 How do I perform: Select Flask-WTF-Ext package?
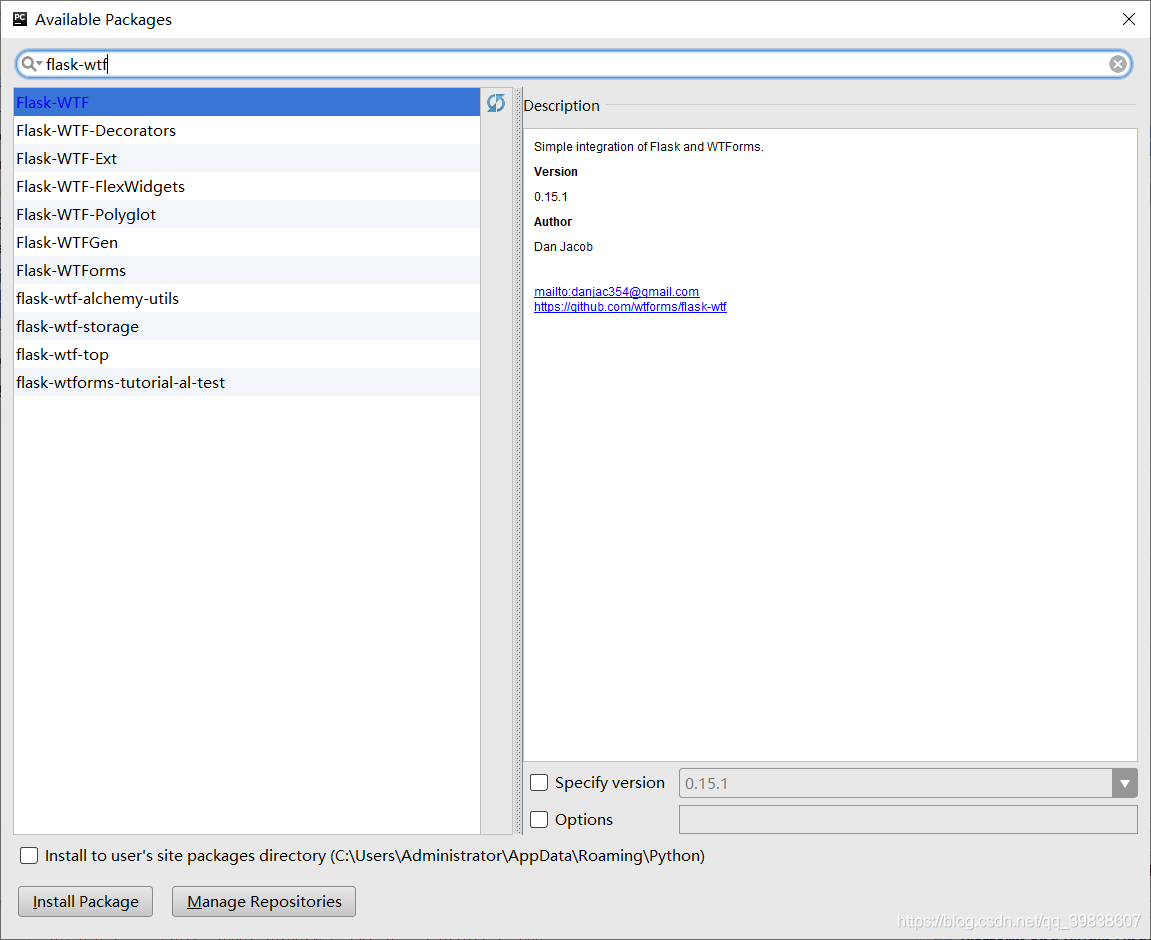tap(247, 159)
